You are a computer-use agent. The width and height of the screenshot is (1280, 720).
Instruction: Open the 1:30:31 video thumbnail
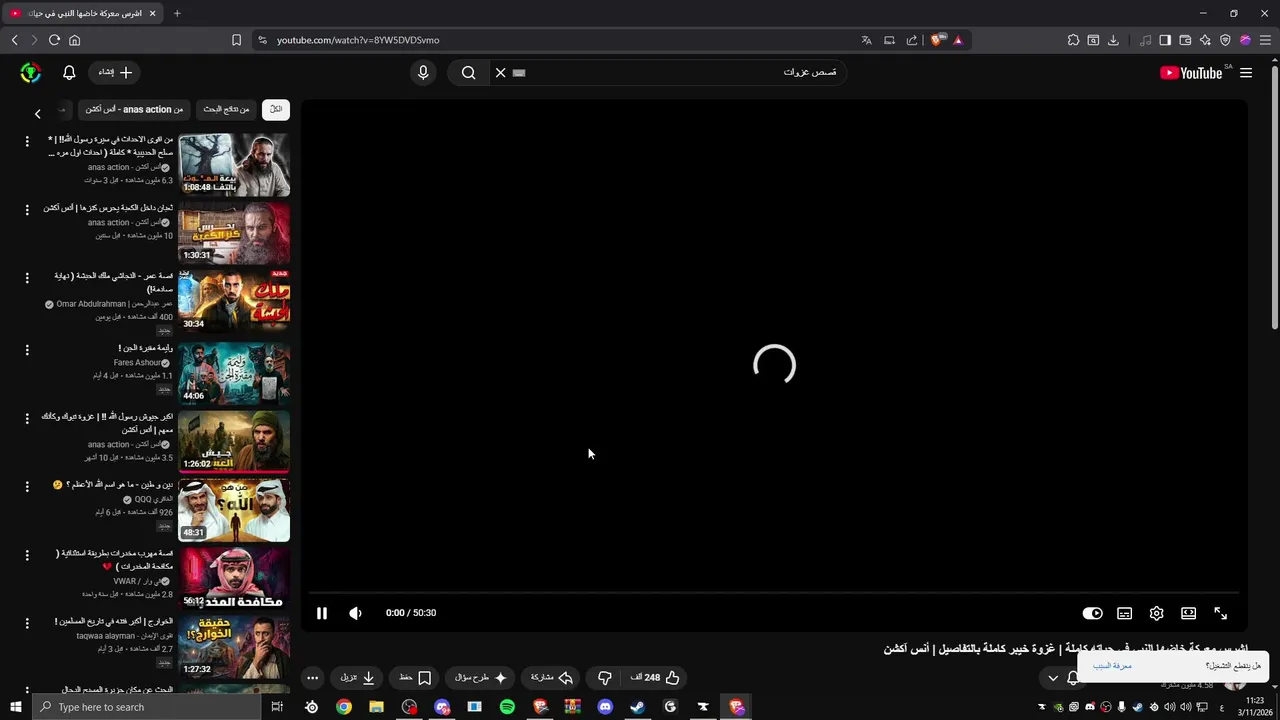tap(234, 232)
